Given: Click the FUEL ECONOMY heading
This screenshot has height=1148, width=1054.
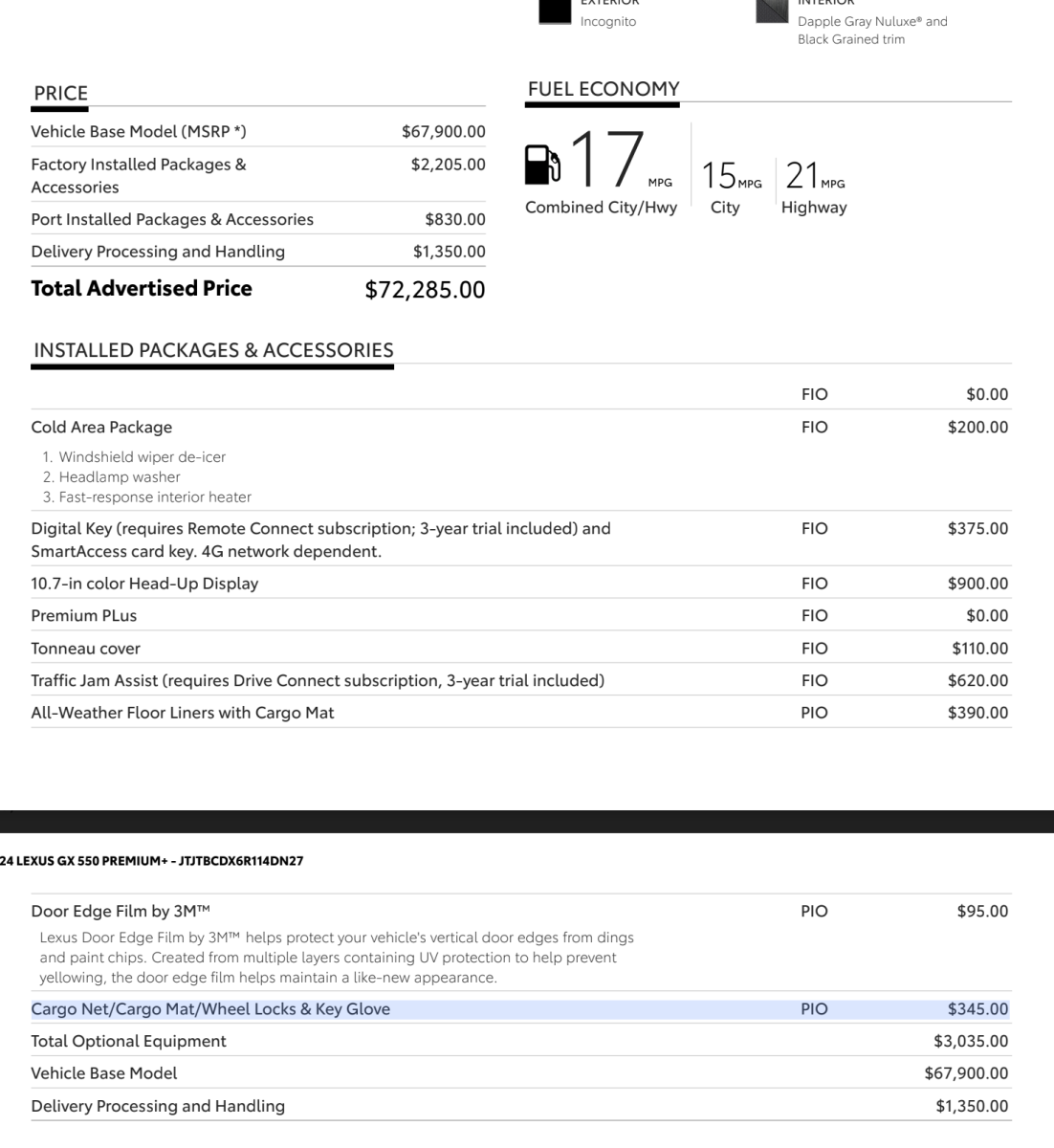Looking at the screenshot, I should coord(603,89).
